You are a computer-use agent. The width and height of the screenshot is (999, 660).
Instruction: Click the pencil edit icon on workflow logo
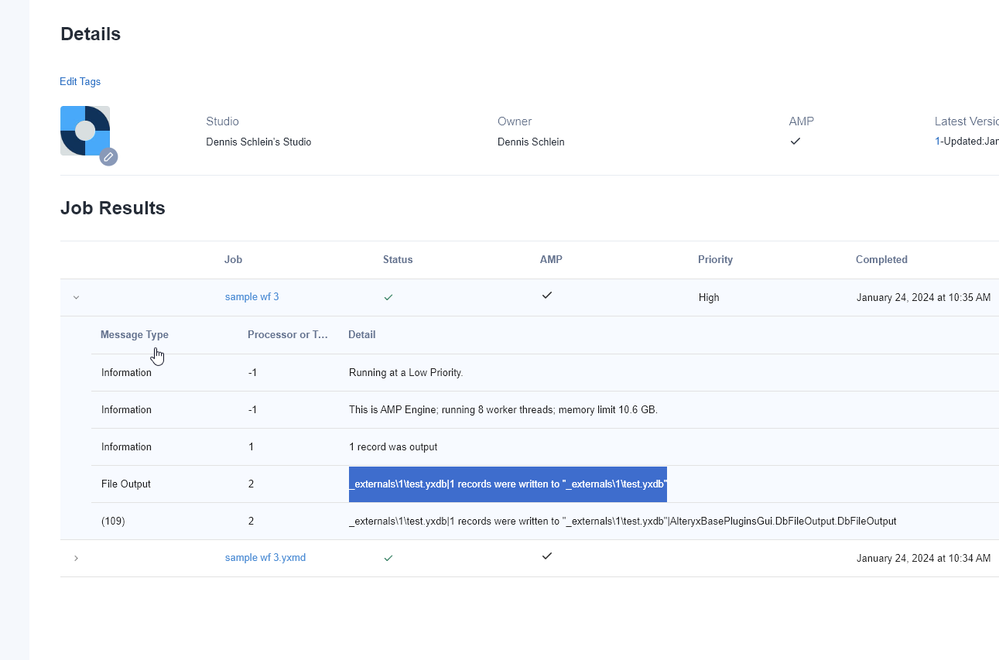108,157
